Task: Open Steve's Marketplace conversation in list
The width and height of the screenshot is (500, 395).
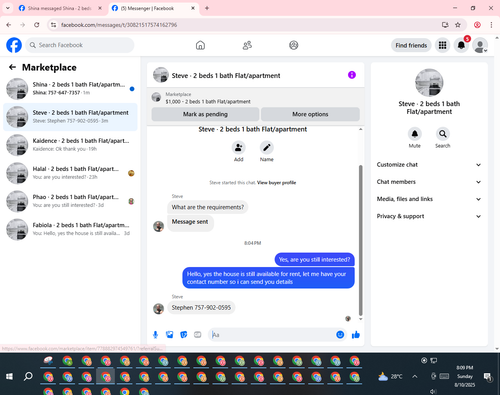Action: pyautogui.click(x=70, y=117)
